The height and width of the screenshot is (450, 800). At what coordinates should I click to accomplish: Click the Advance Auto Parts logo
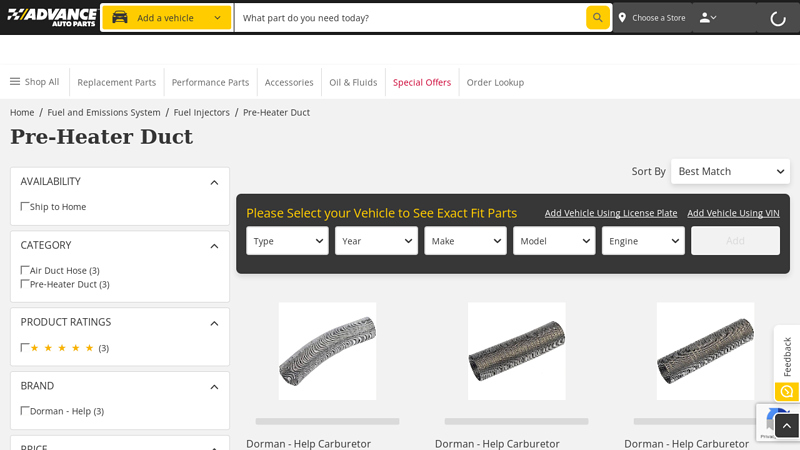pyautogui.click(x=51, y=17)
